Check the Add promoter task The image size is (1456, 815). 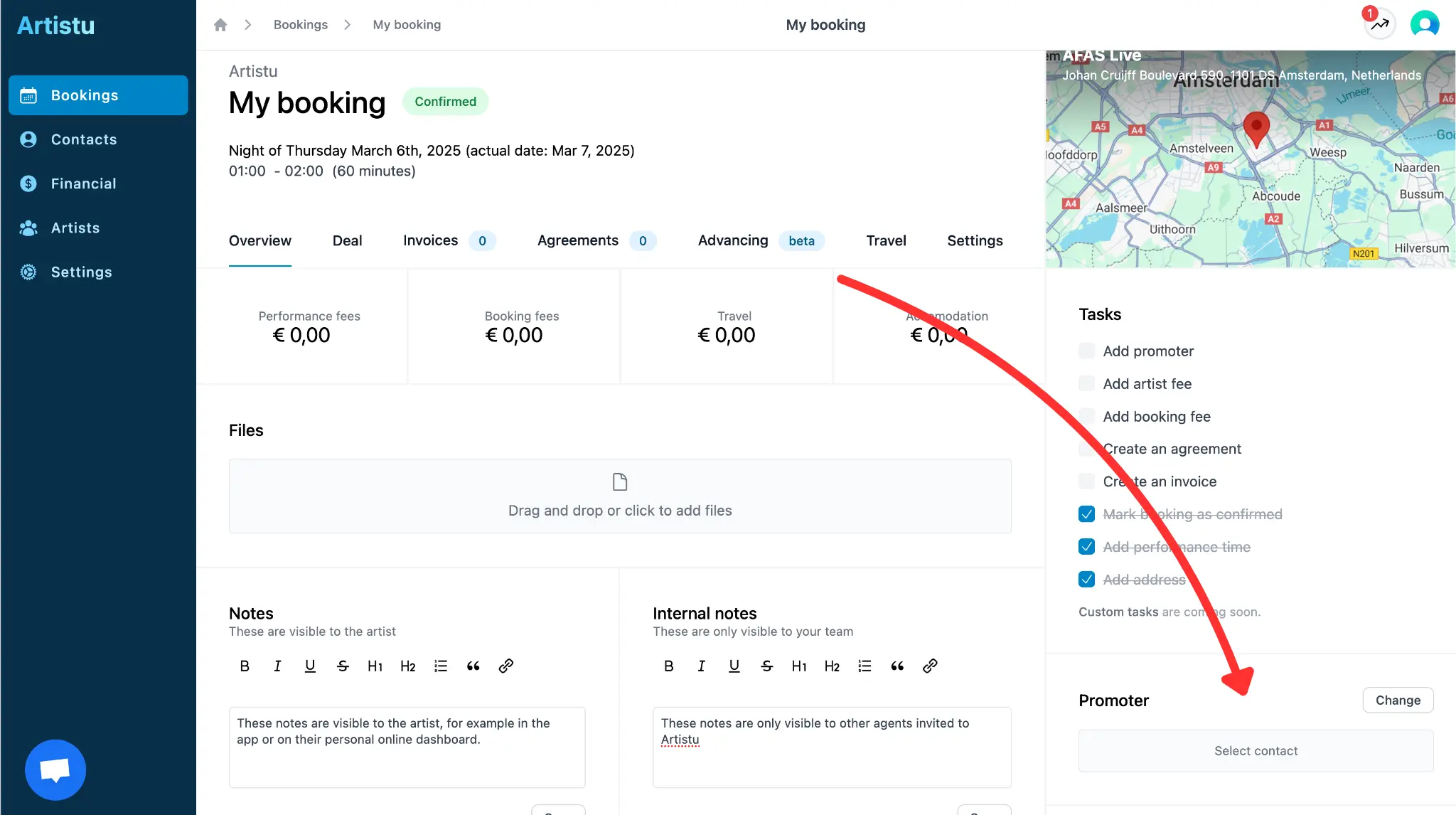coord(1086,351)
